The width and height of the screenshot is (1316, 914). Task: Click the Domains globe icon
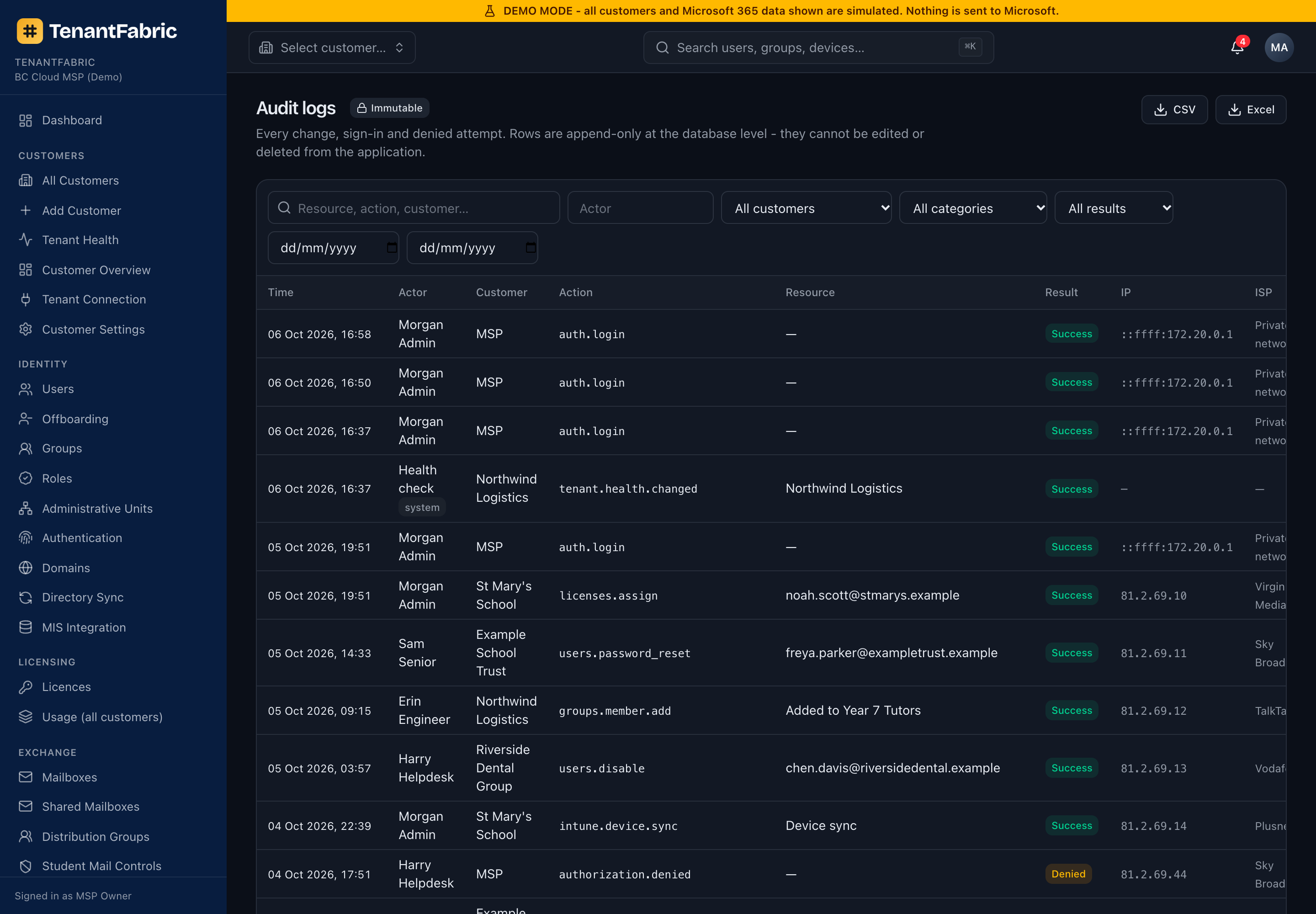pos(25,568)
